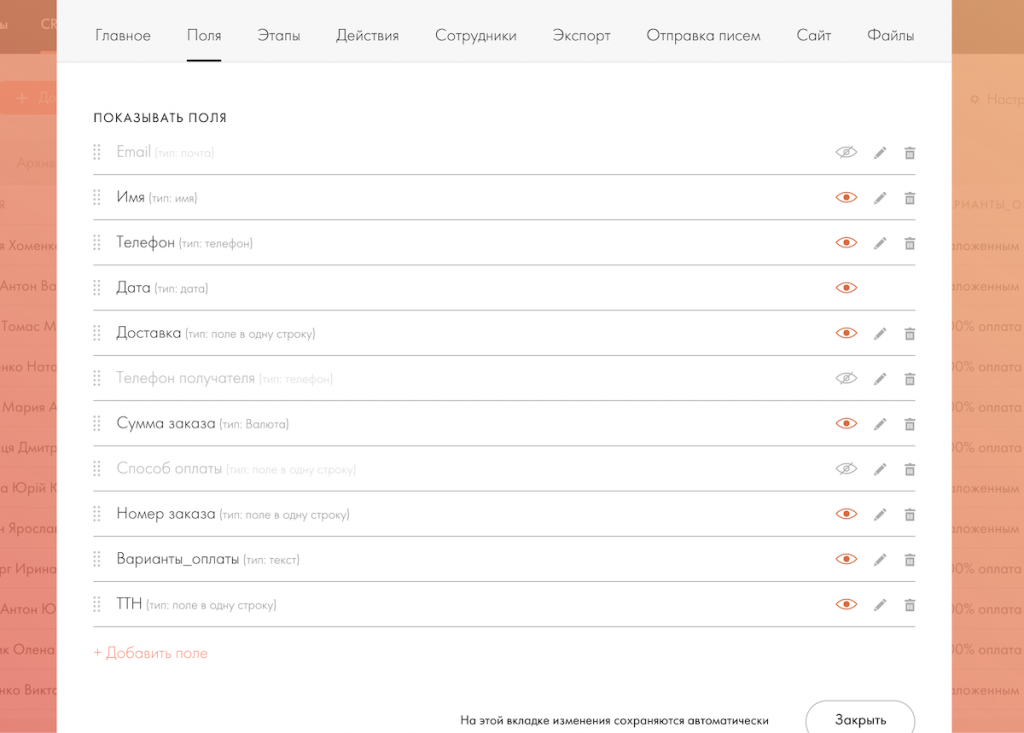Switch to the Этапы tab
Screen dimensions: 1024x733
tap(278, 35)
